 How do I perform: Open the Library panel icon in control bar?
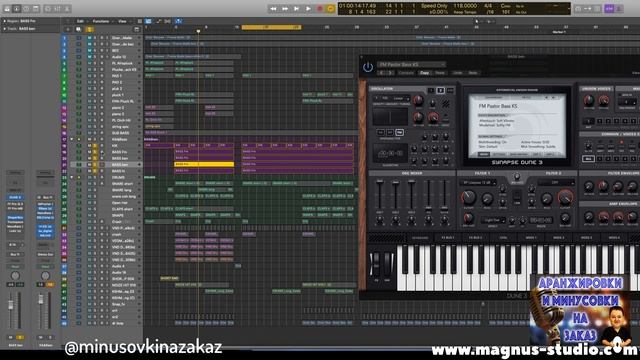coord(7,8)
